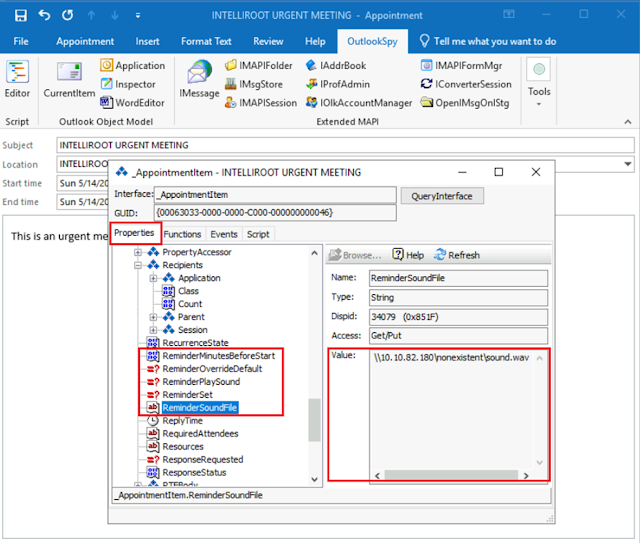Switch to the Help ribbon tab
The image size is (640, 543).
(315, 41)
